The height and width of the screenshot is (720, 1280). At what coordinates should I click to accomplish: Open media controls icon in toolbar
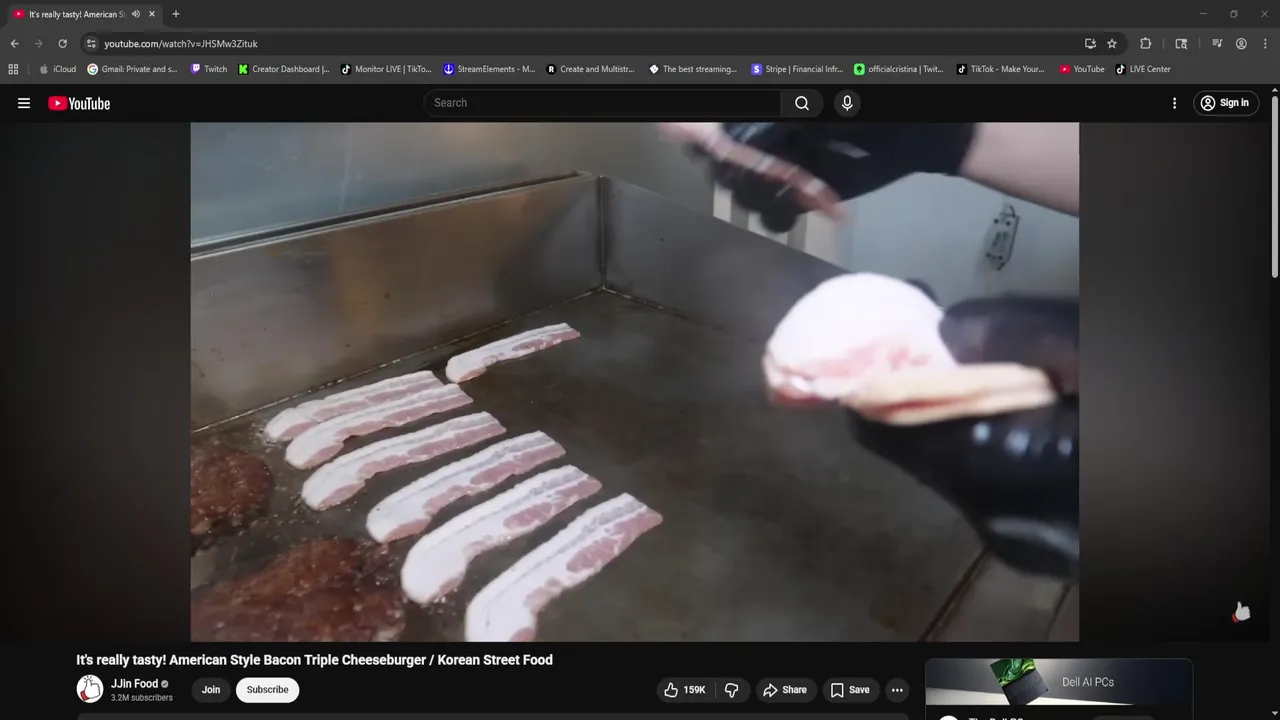tap(1217, 44)
